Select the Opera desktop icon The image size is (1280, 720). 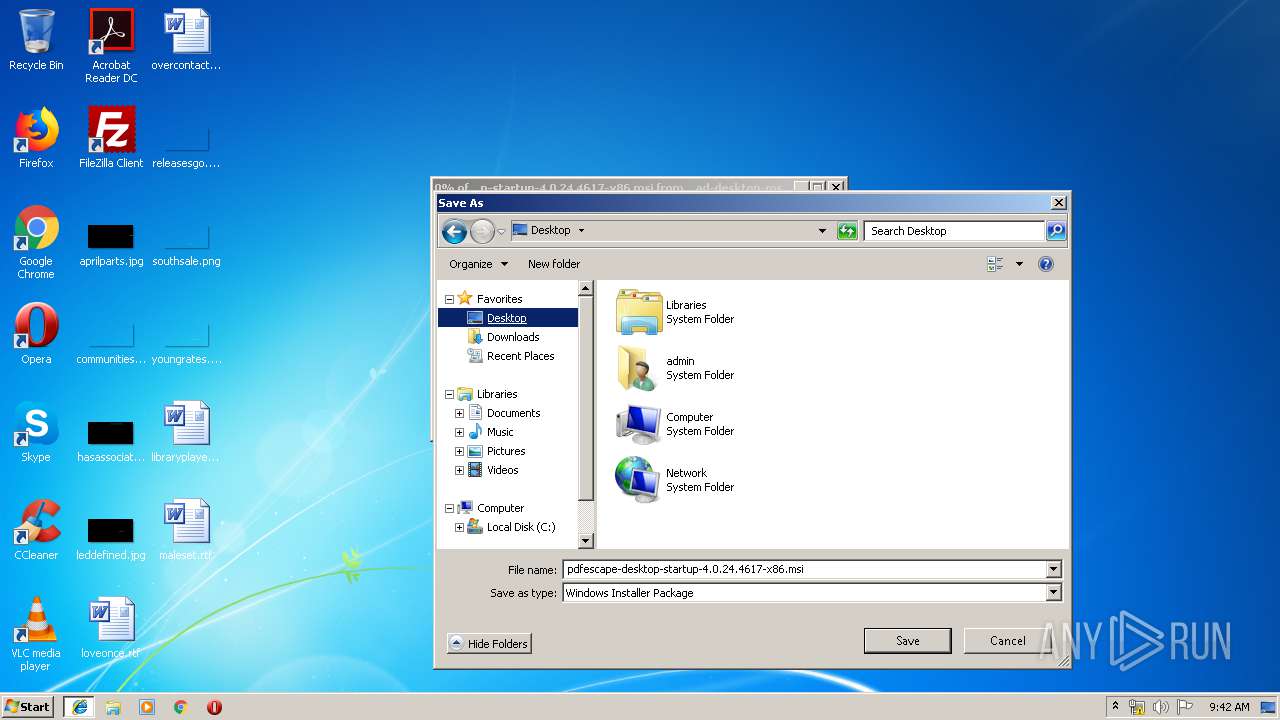(x=36, y=334)
